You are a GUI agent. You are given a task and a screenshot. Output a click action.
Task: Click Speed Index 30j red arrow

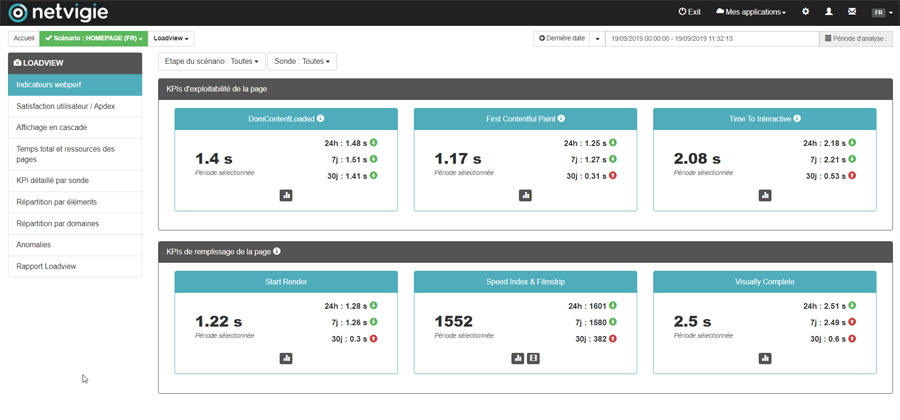click(x=612, y=339)
